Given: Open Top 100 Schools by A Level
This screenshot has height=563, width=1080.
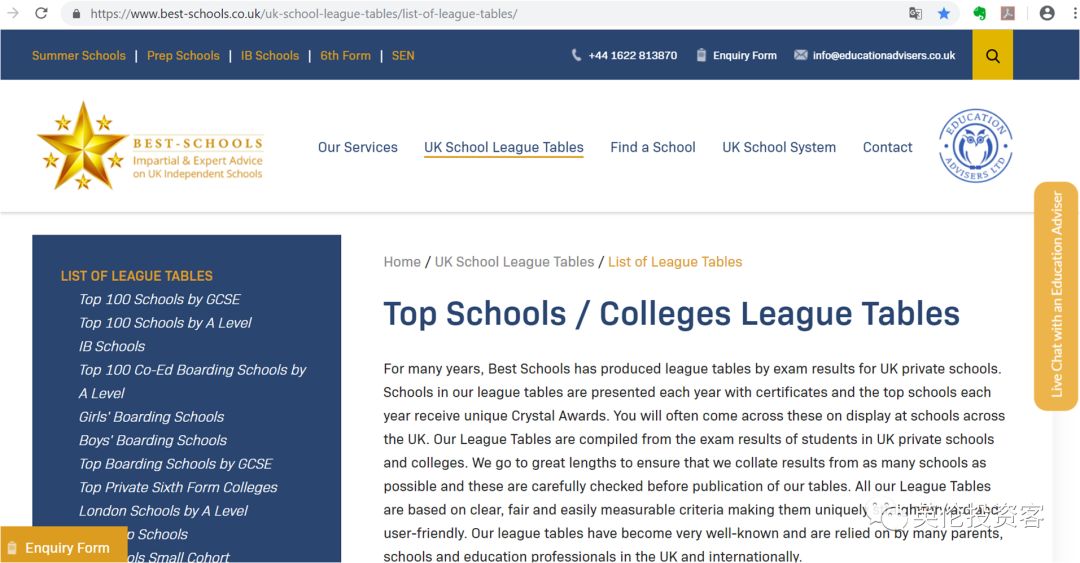Looking at the screenshot, I should point(165,323).
